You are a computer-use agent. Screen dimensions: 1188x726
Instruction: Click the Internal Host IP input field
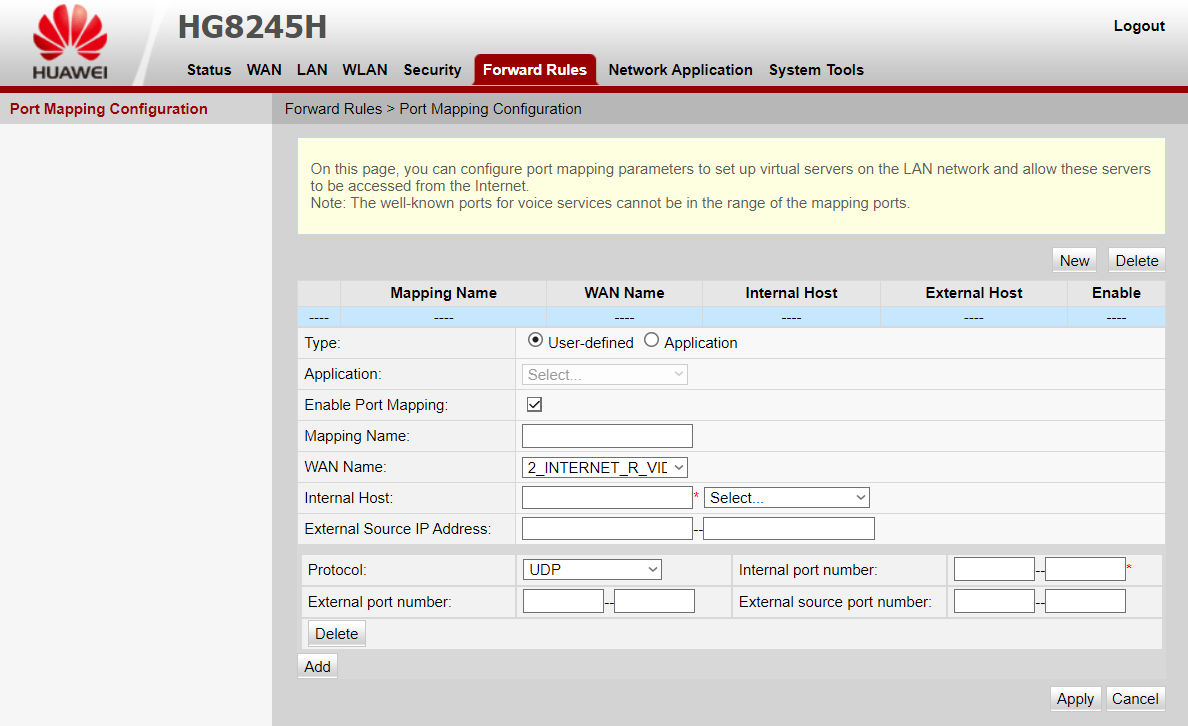click(607, 498)
